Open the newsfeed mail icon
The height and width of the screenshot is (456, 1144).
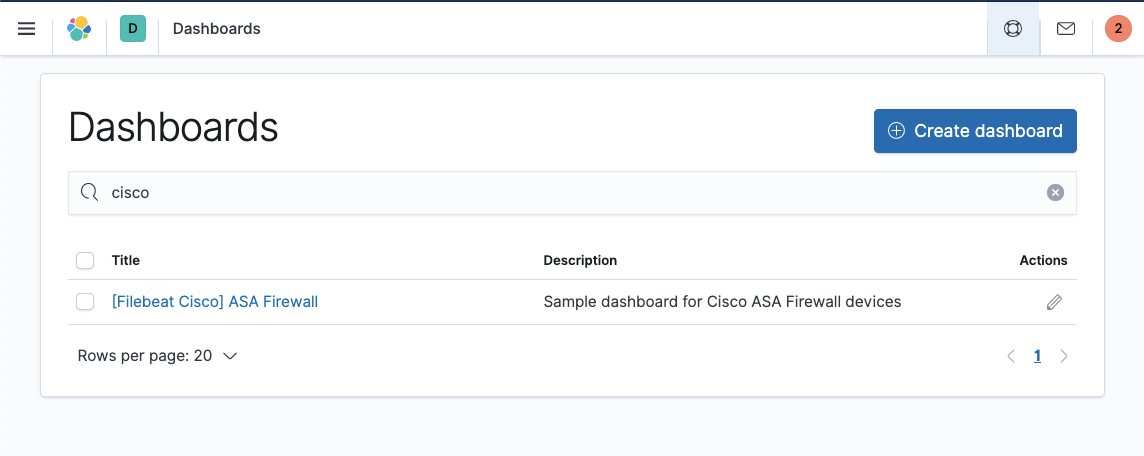[1066, 29]
